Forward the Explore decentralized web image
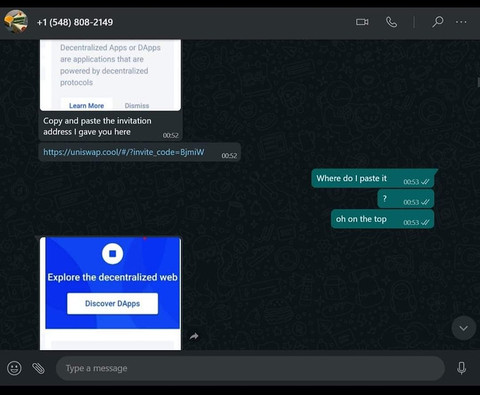This screenshot has height=395, width=480. pos(194,337)
